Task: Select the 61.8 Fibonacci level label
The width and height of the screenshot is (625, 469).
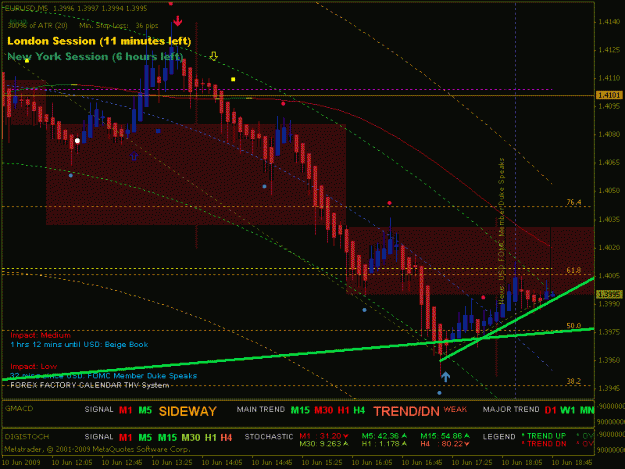Action: pos(574,271)
